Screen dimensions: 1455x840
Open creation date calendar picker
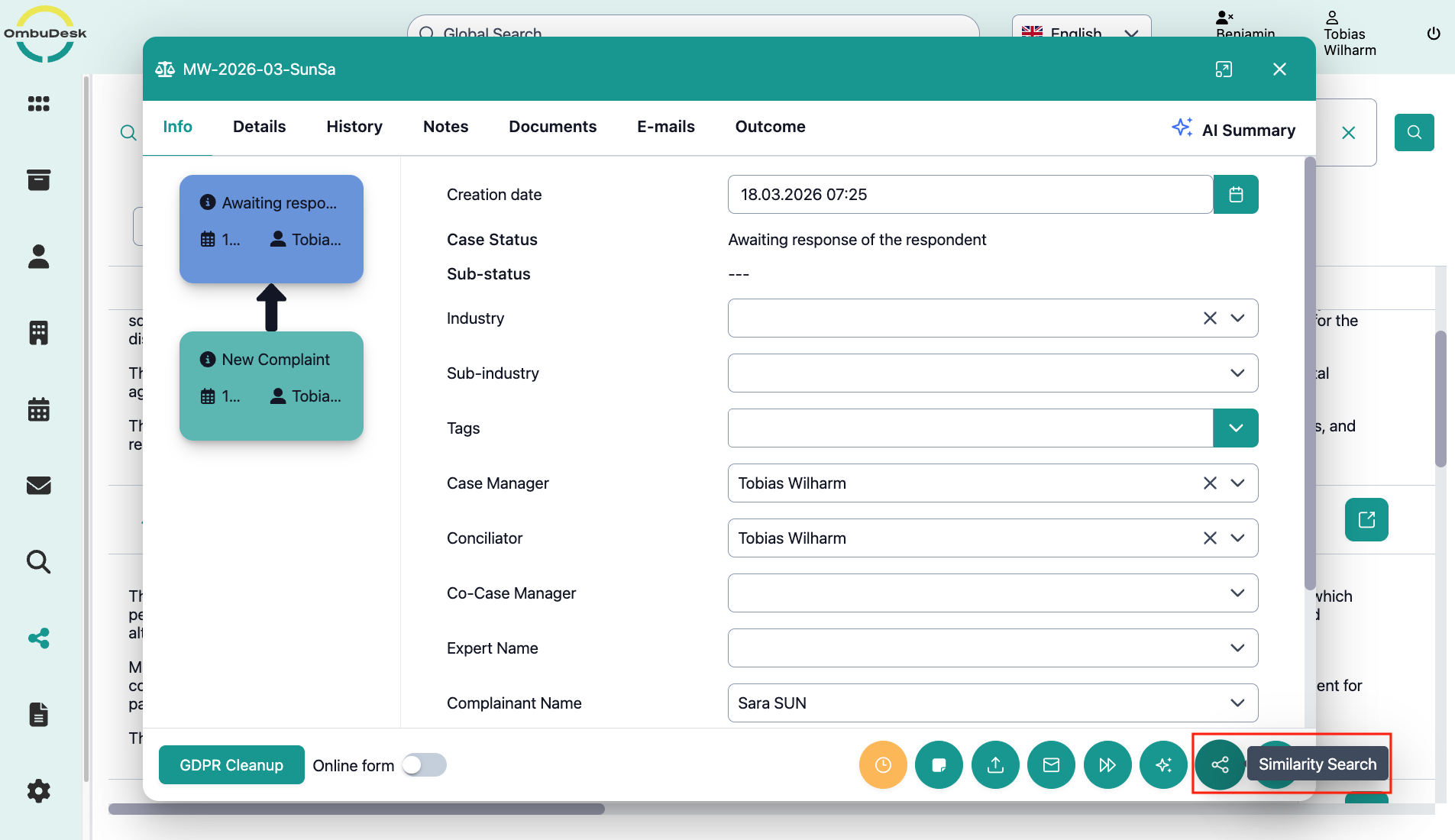click(x=1236, y=195)
